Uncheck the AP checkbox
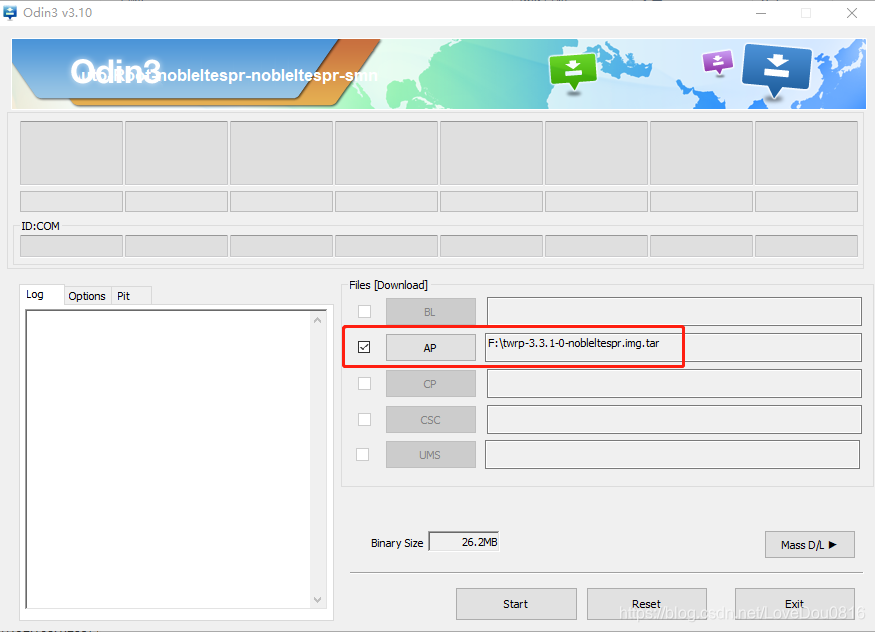 364,347
